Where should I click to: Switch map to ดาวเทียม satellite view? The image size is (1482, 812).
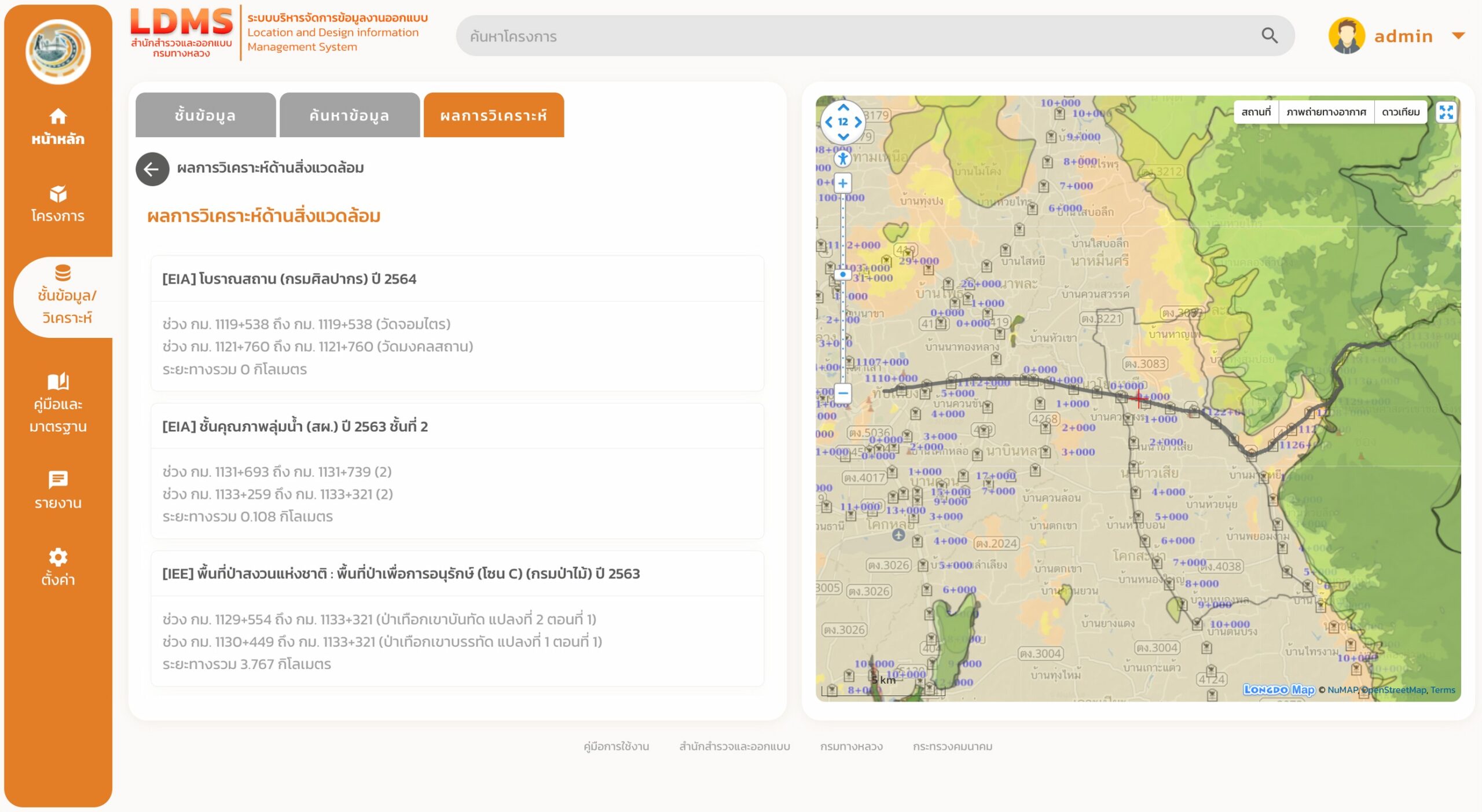(1400, 112)
